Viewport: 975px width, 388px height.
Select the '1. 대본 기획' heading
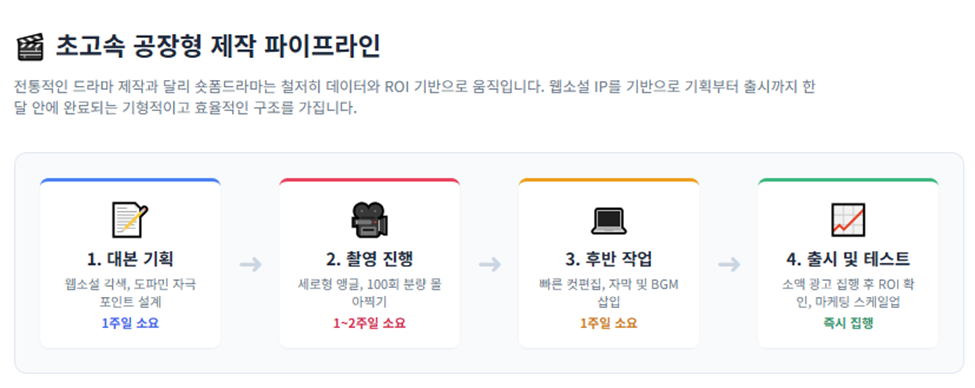[130, 260]
